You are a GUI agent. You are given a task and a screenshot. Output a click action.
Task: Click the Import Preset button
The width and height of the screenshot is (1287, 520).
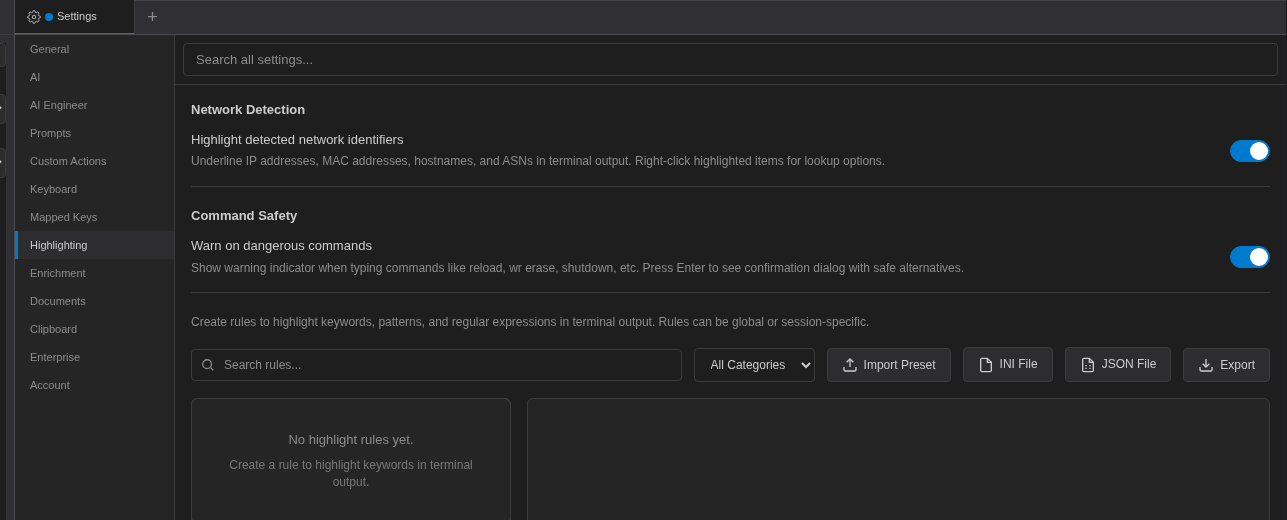[888, 365]
